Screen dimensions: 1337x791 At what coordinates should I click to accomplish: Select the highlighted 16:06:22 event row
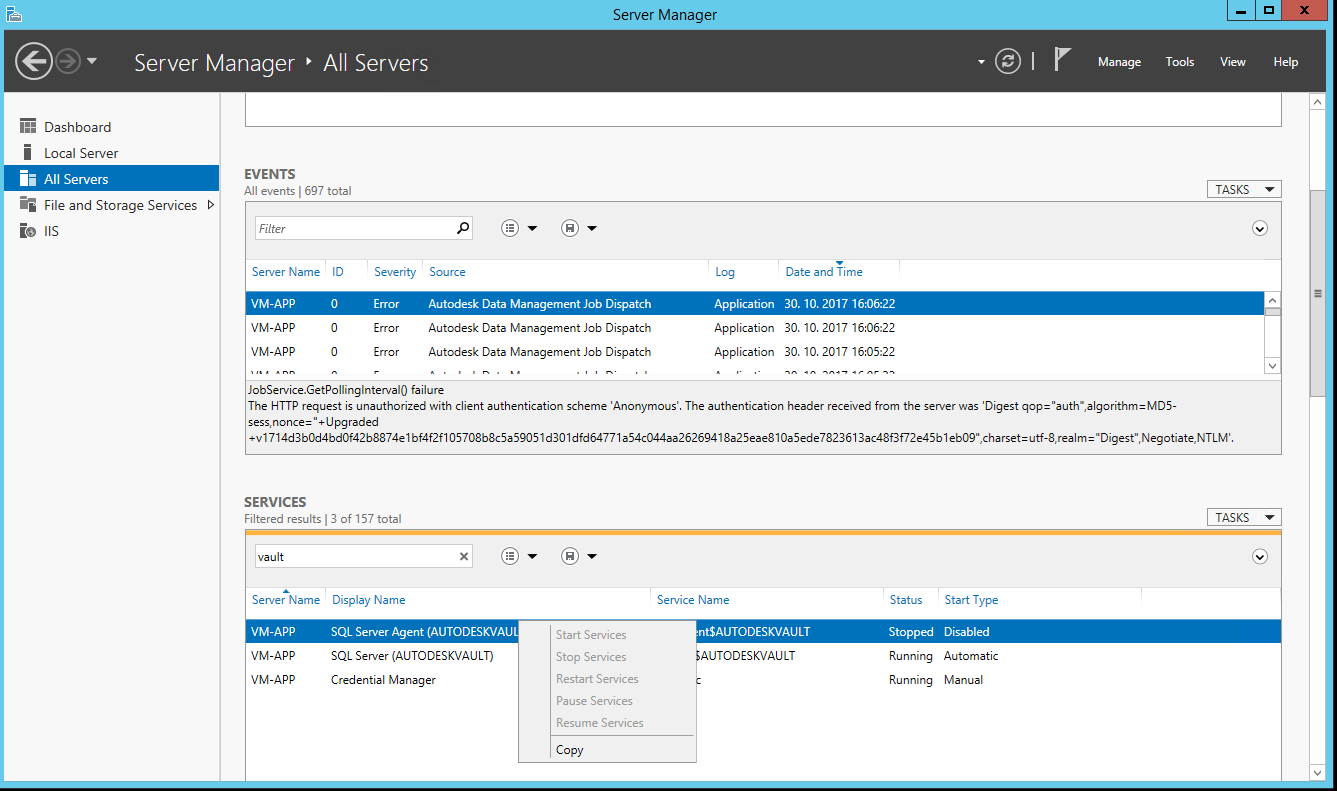pyautogui.click(x=755, y=304)
